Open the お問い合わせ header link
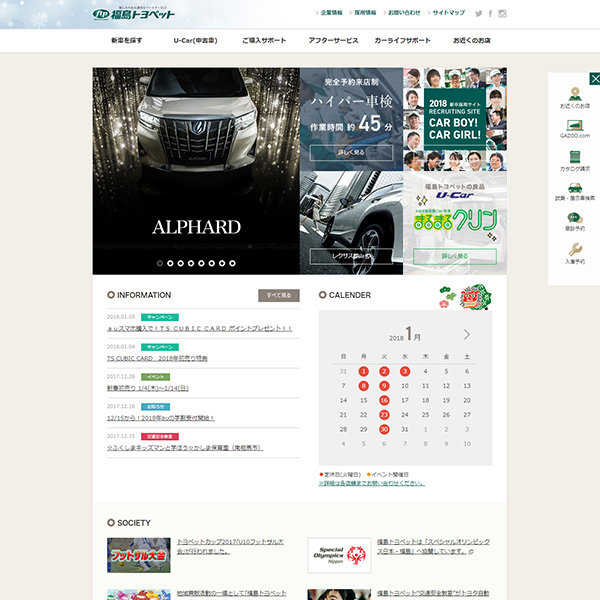This screenshot has height=600, width=600. tap(402, 13)
